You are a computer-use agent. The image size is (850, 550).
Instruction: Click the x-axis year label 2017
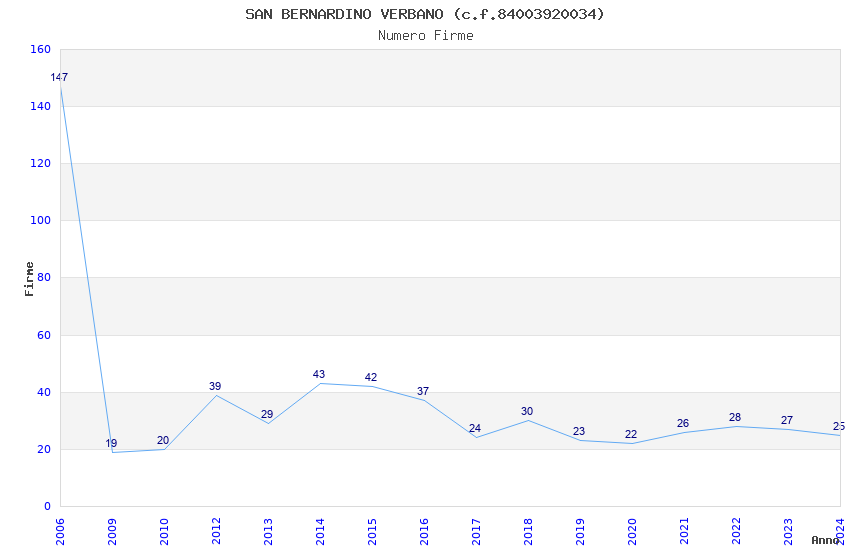point(476,532)
